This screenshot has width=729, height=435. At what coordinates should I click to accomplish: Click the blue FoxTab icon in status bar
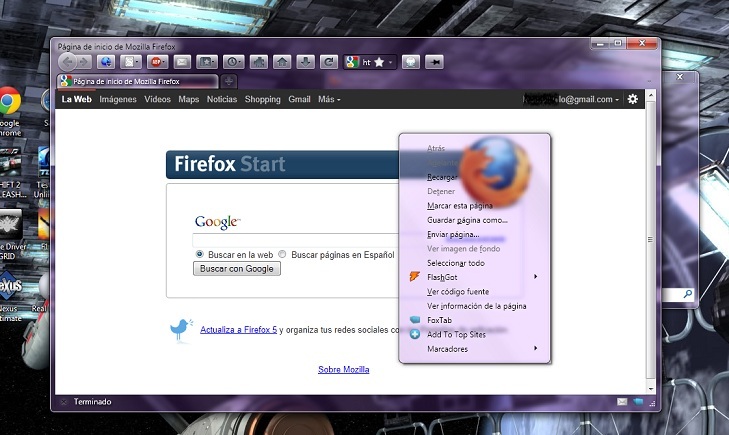click(x=638, y=402)
